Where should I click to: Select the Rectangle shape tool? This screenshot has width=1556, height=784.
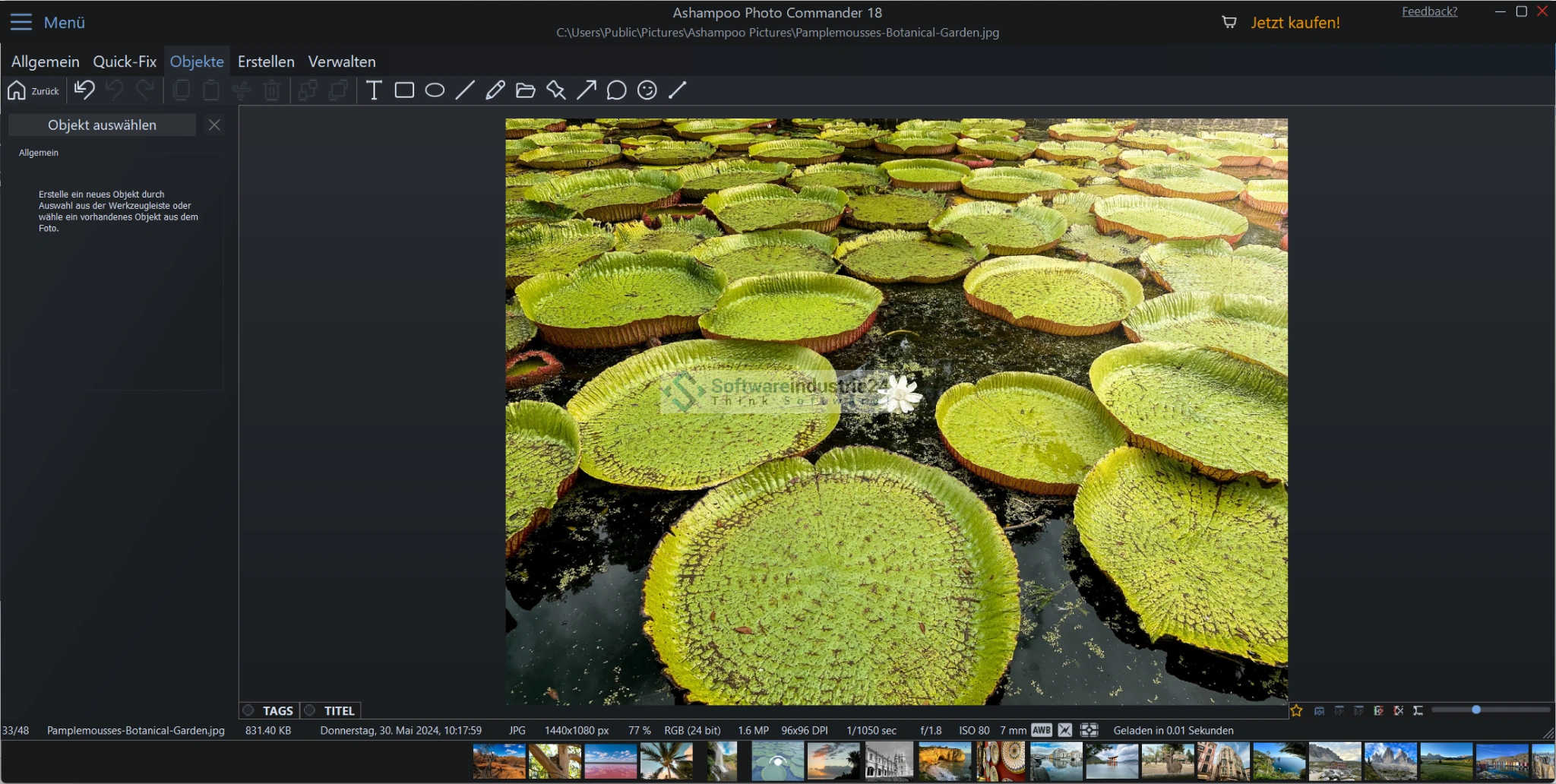point(404,90)
